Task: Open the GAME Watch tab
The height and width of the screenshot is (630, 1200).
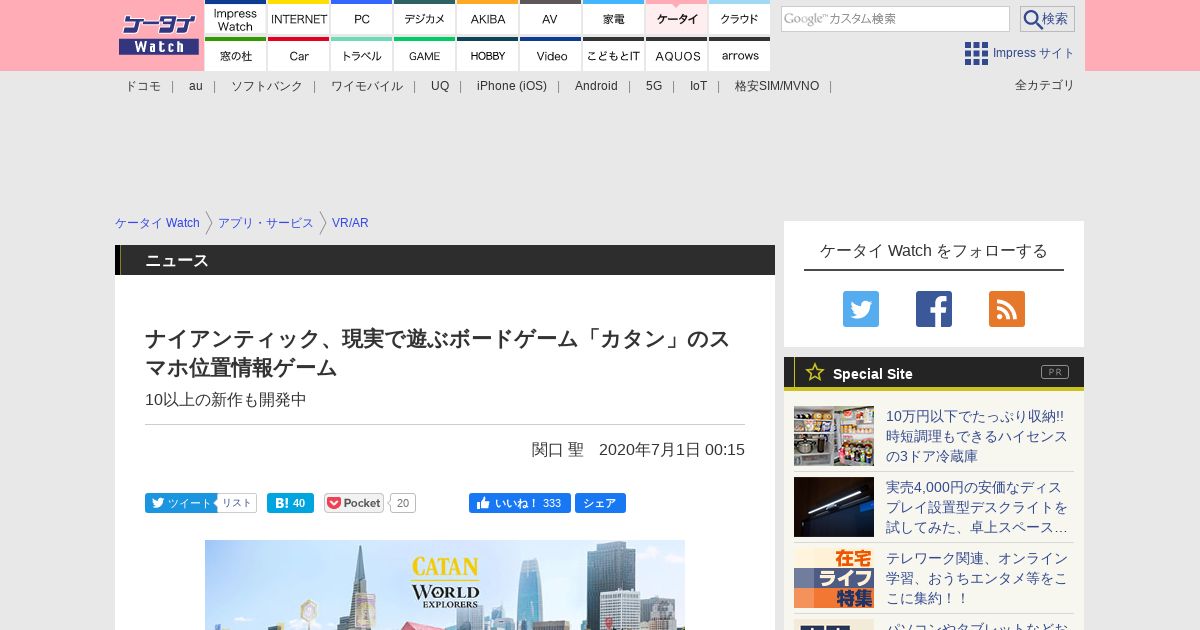Action: (x=425, y=55)
